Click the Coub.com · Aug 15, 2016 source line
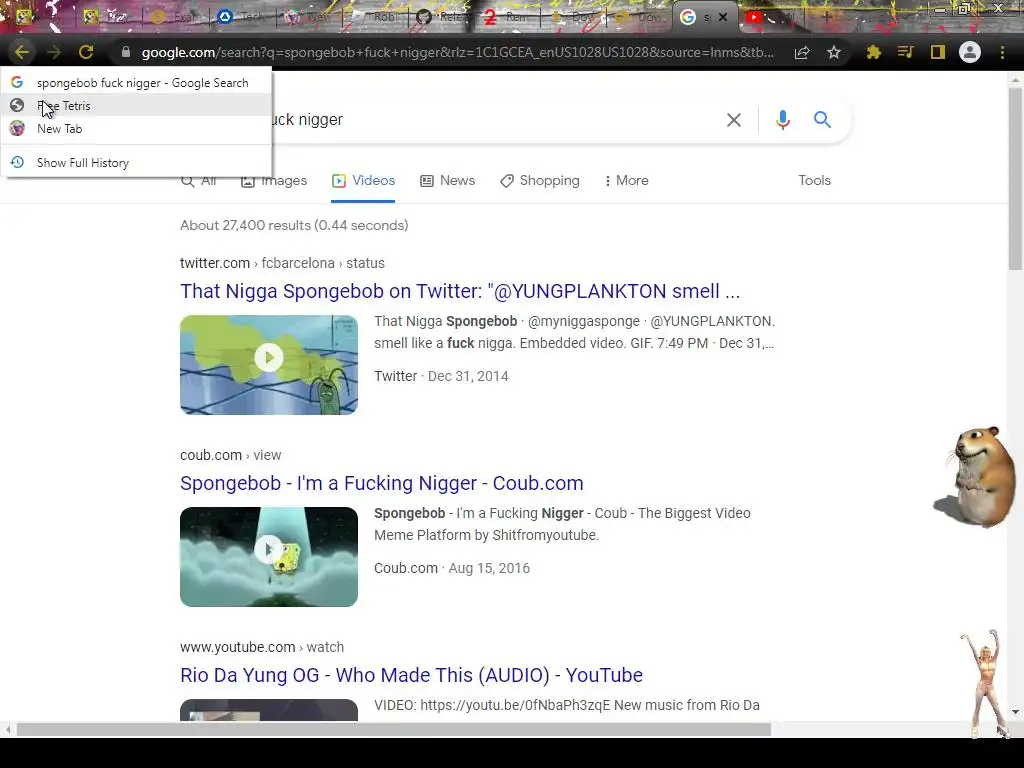Screen dimensions: 1024x768 [x=452, y=568]
